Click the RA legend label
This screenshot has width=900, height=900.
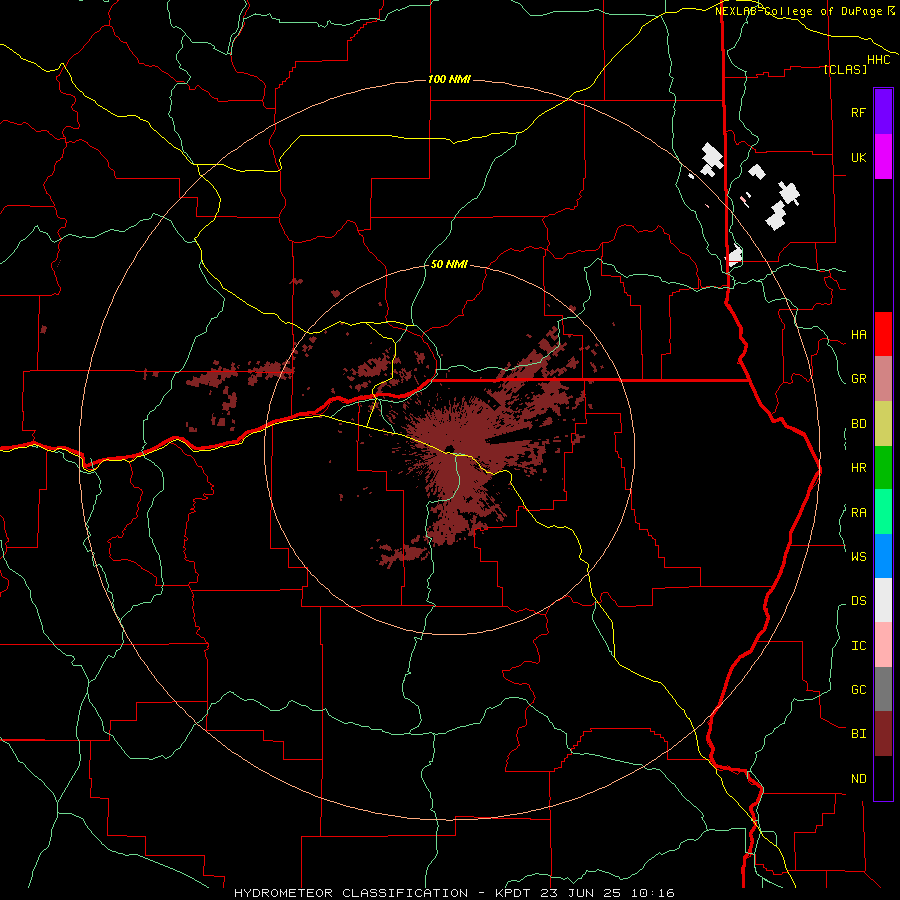click(858, 513)
